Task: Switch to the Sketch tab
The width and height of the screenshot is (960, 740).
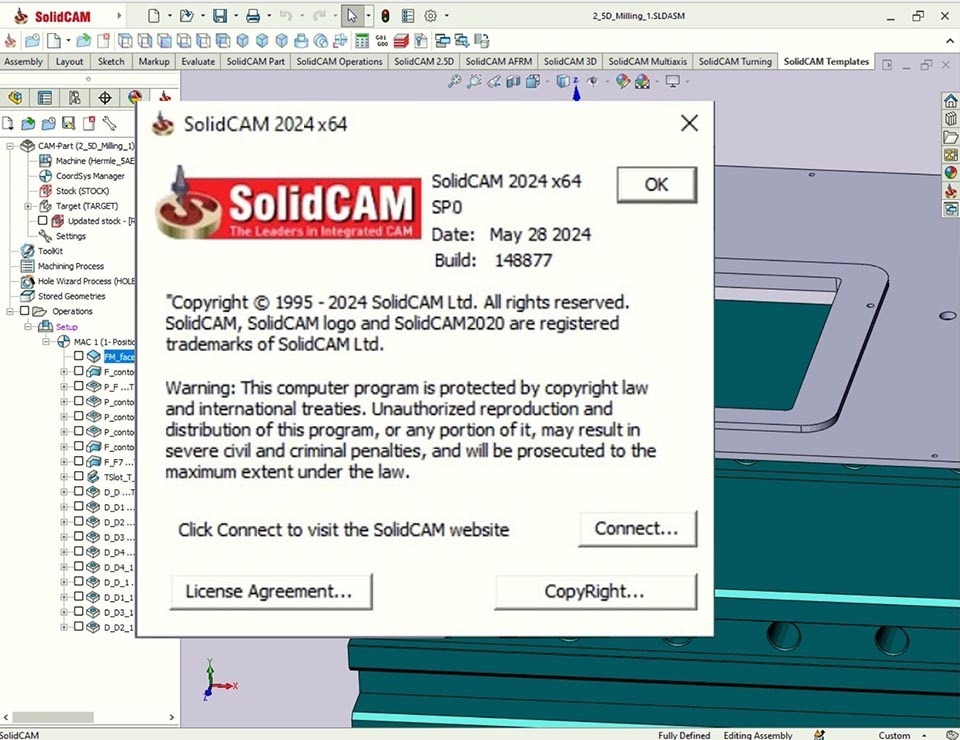Action: 111,61
